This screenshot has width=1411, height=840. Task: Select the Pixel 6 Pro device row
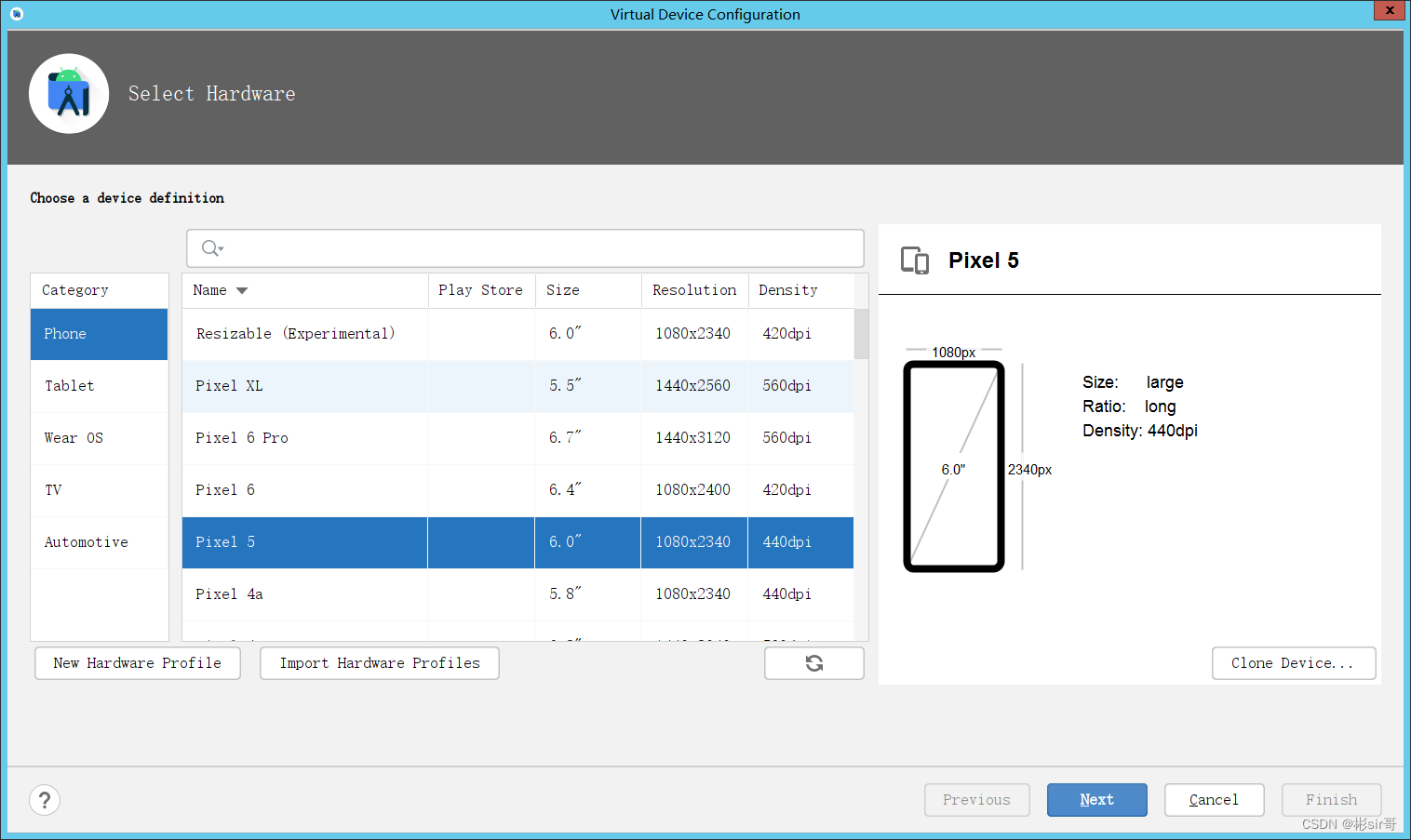517,438
